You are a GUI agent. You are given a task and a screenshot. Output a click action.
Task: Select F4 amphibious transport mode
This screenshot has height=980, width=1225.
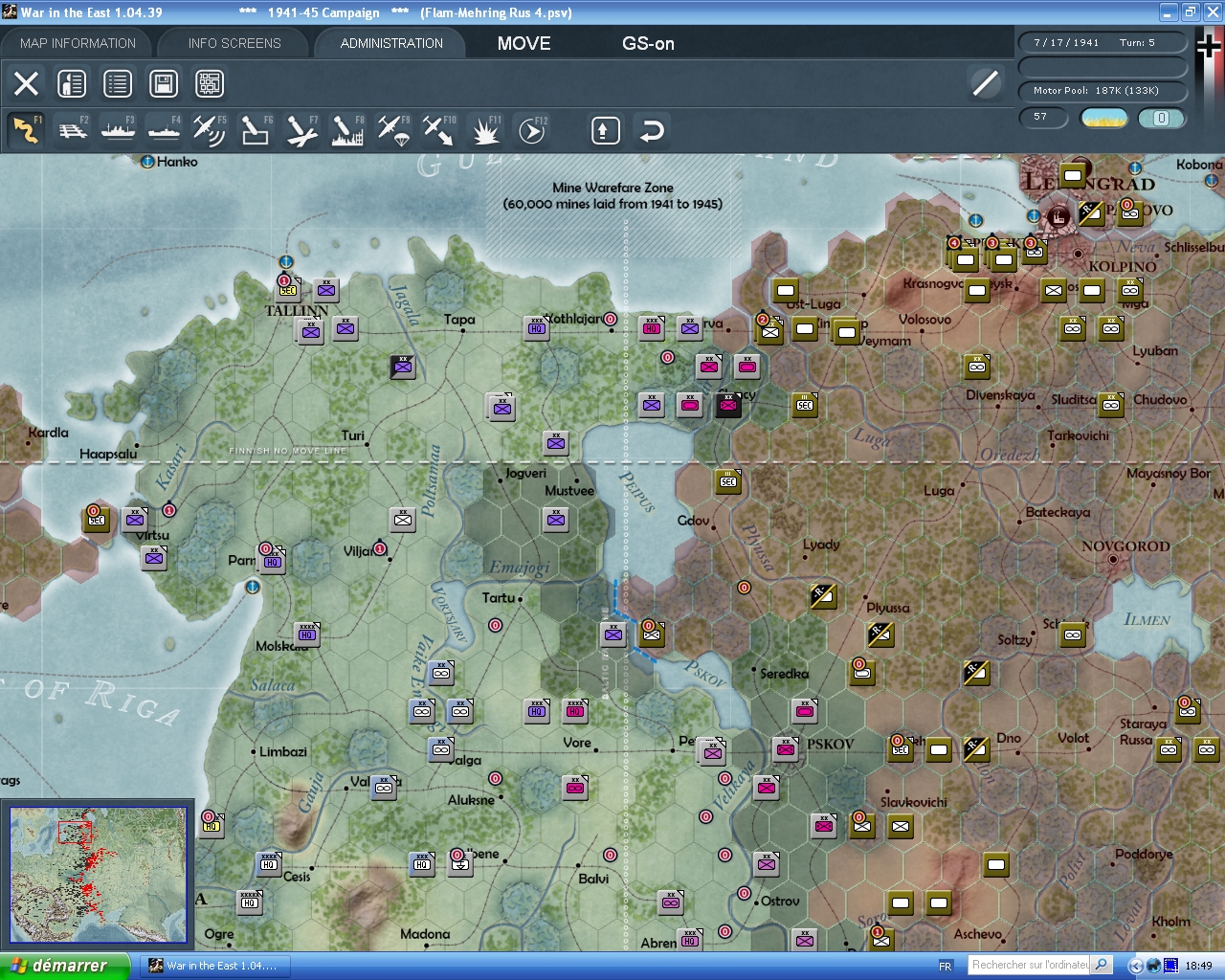point(165,130)
